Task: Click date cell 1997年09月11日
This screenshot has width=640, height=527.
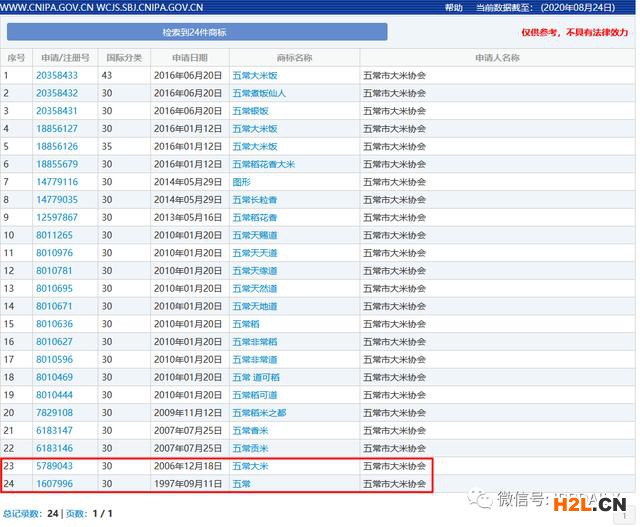Action: (x=188, y=484)
